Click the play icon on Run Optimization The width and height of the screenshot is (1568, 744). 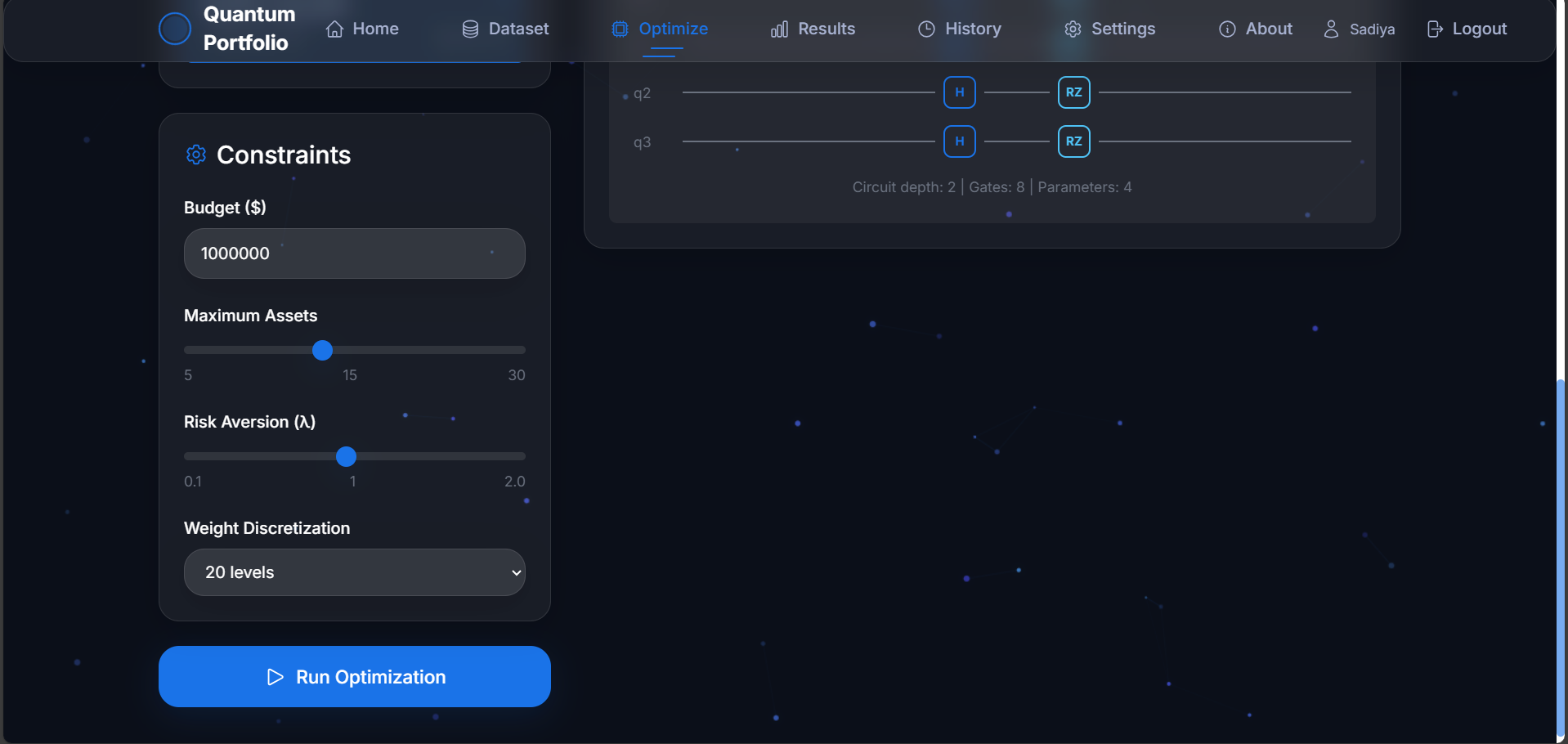coord(275,677)
